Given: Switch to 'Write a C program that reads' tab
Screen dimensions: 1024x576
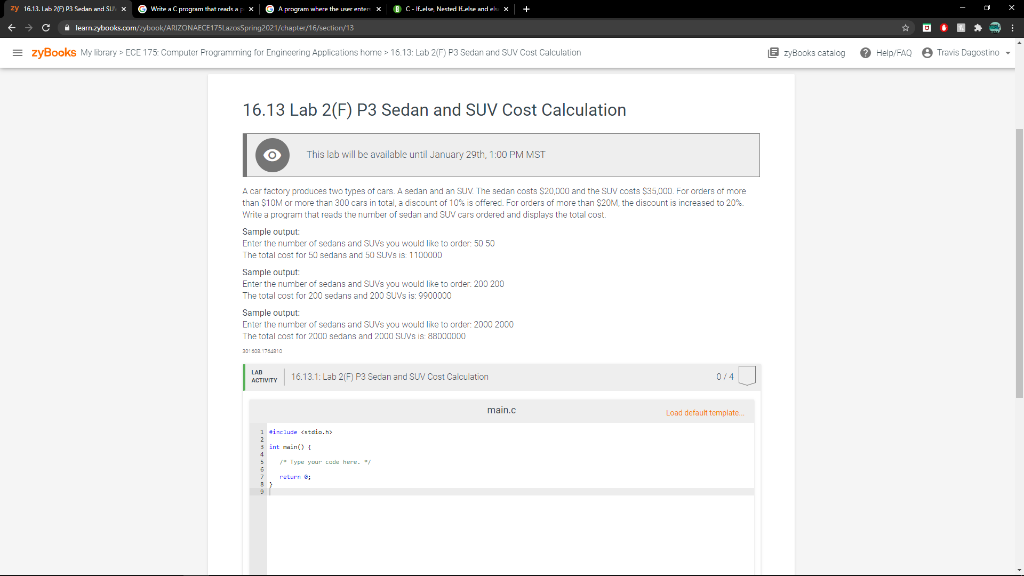Looking at the screenshot, I should (x=196, y=9).
